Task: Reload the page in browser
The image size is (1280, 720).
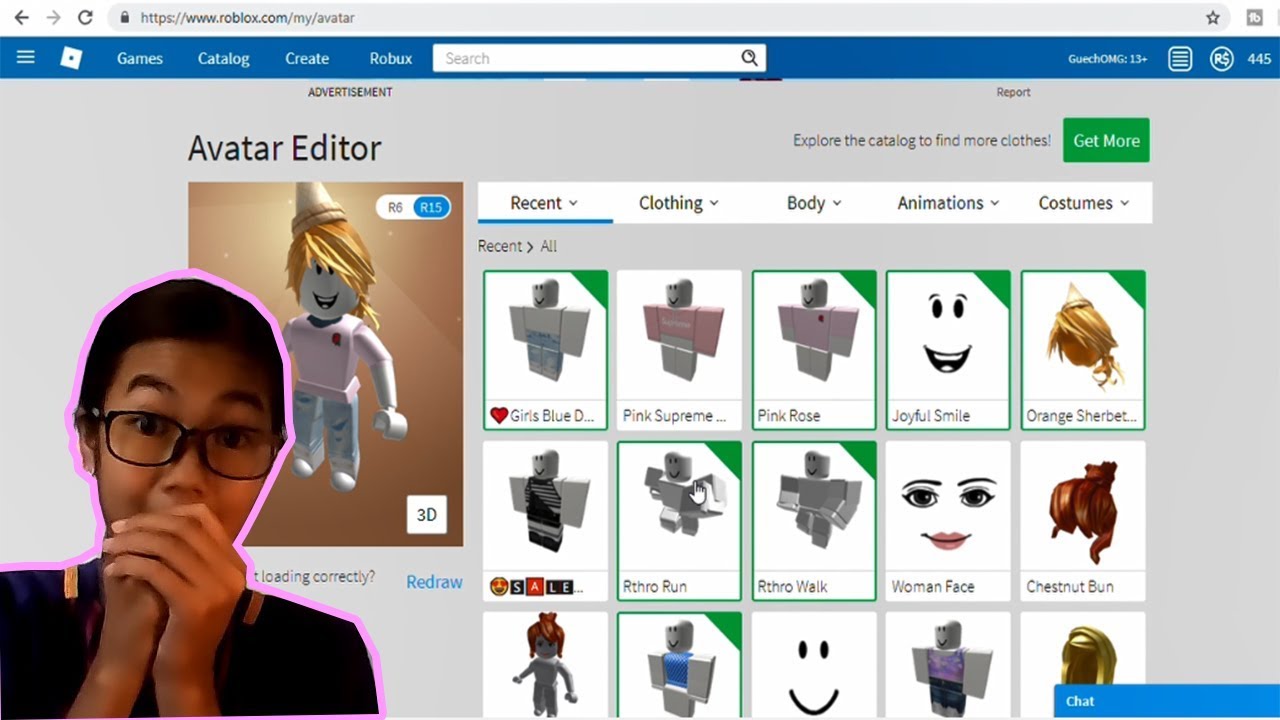Action: point(85,17)
